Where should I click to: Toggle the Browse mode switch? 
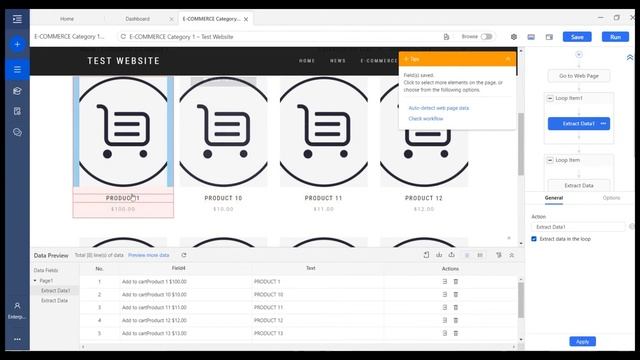coord(486,37)
